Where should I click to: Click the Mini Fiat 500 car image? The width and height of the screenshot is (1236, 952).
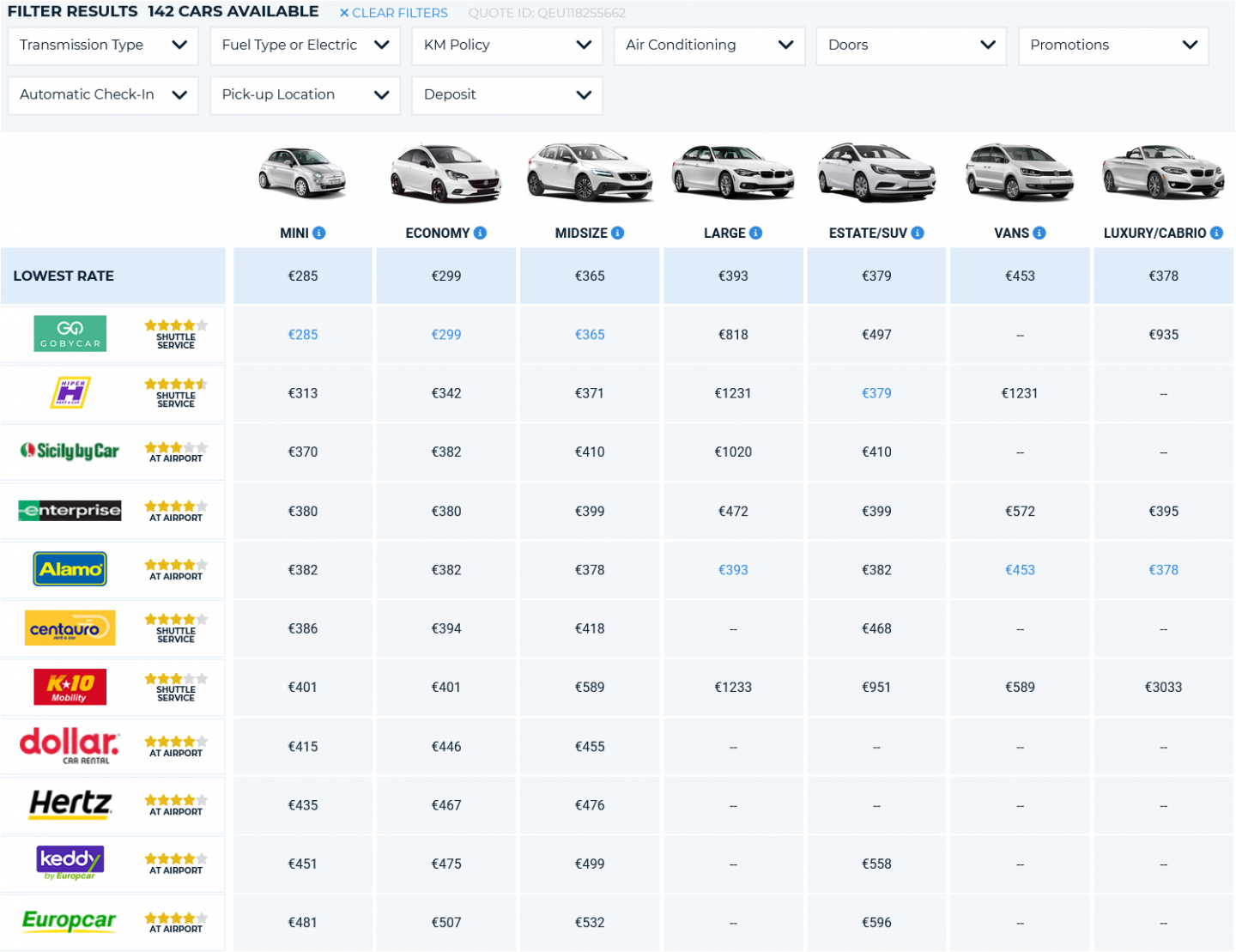[303, 173]
